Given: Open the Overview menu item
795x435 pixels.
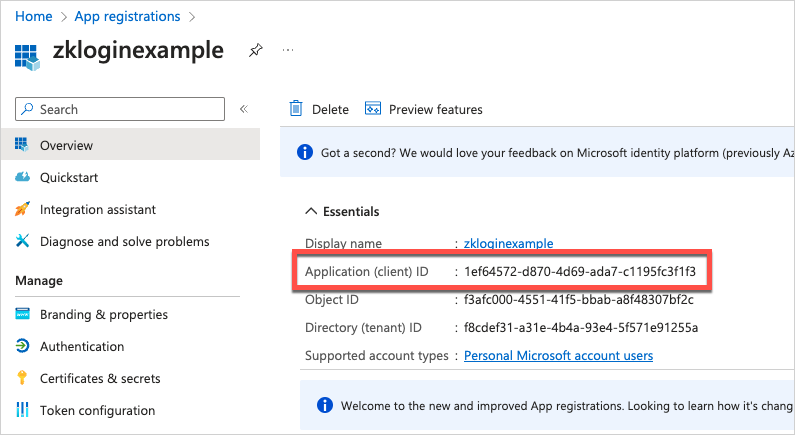Looking at the screenshot, I should (66, 145).
